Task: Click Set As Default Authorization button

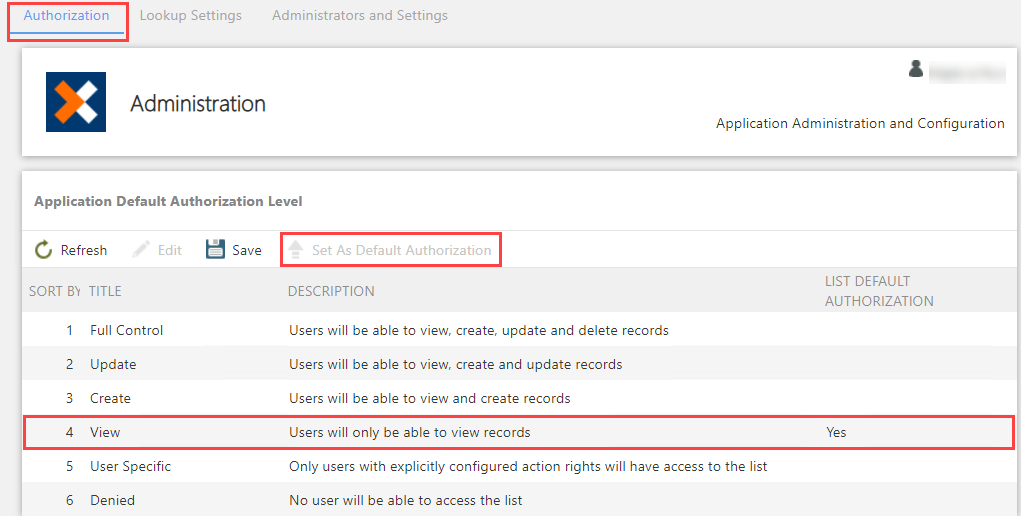Action: [x=391, y=250]
